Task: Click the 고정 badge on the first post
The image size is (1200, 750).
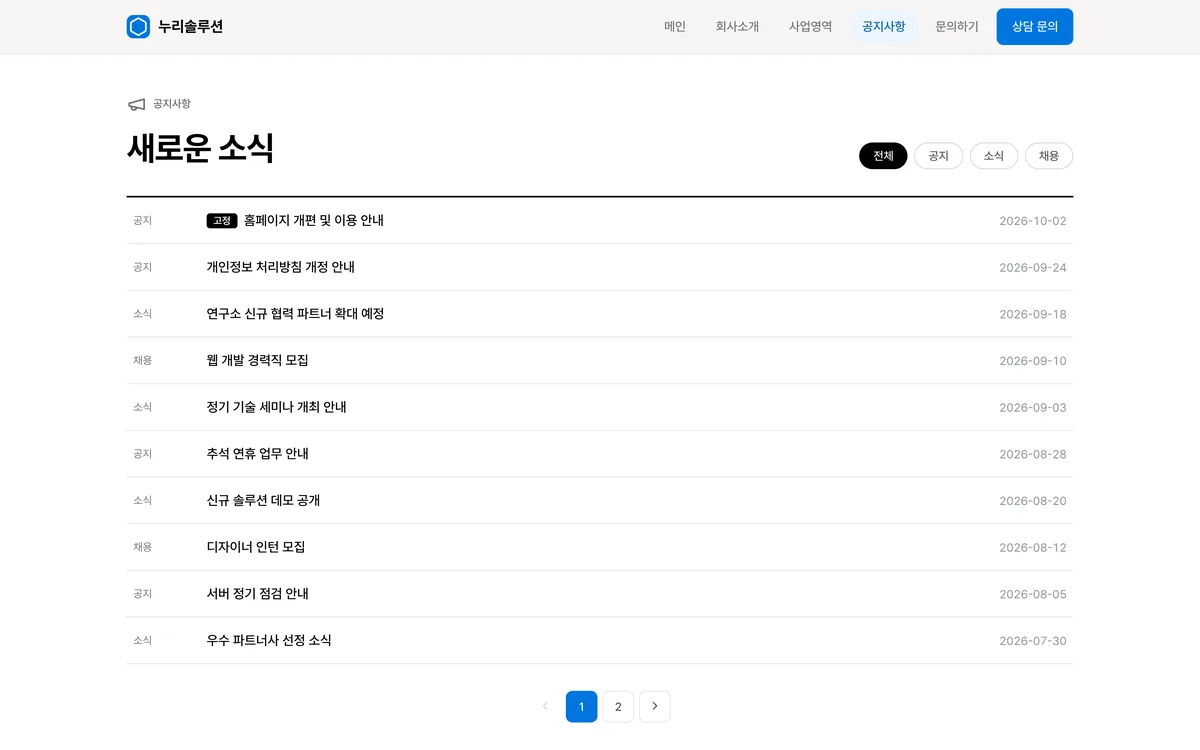Action: 222,221
